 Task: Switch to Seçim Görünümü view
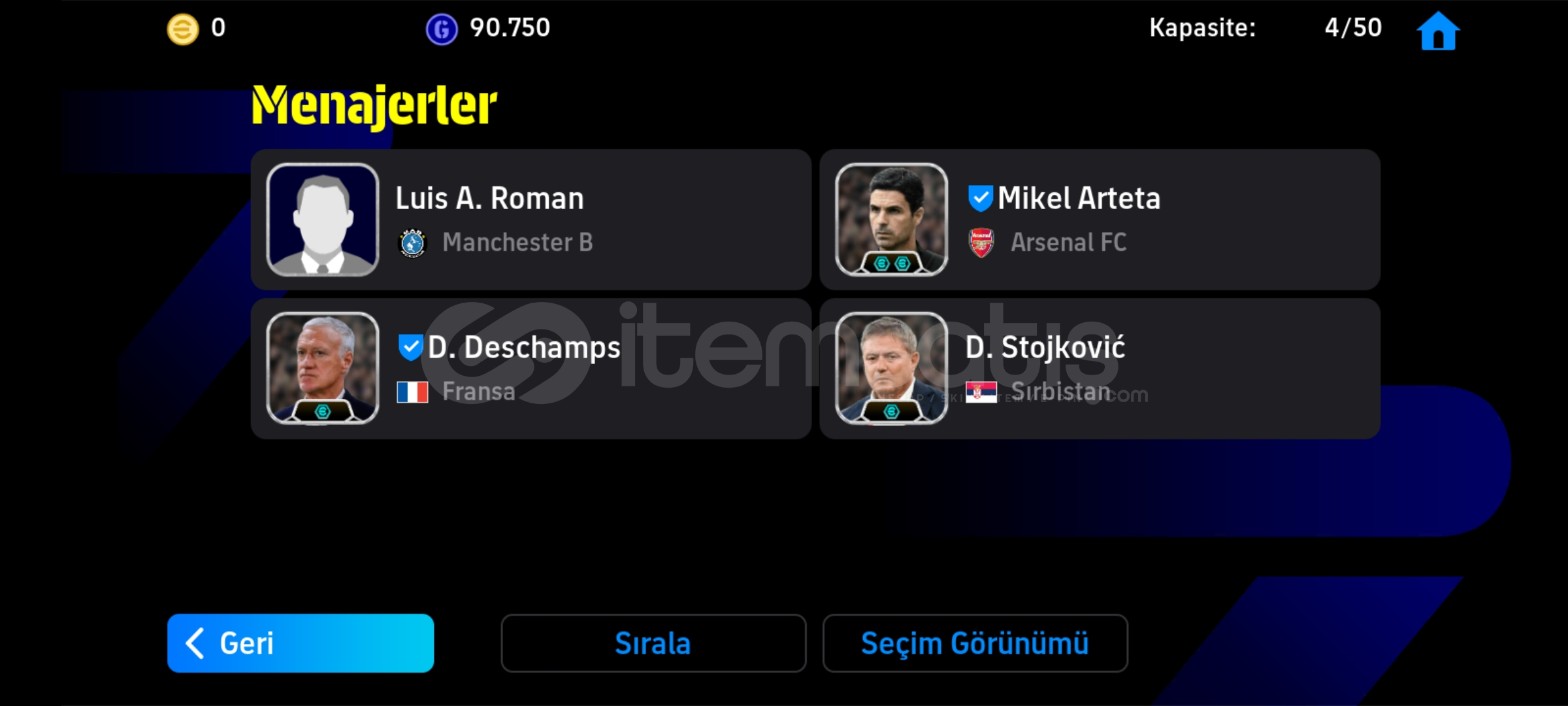pyautogui.click(x=975, y=643)
